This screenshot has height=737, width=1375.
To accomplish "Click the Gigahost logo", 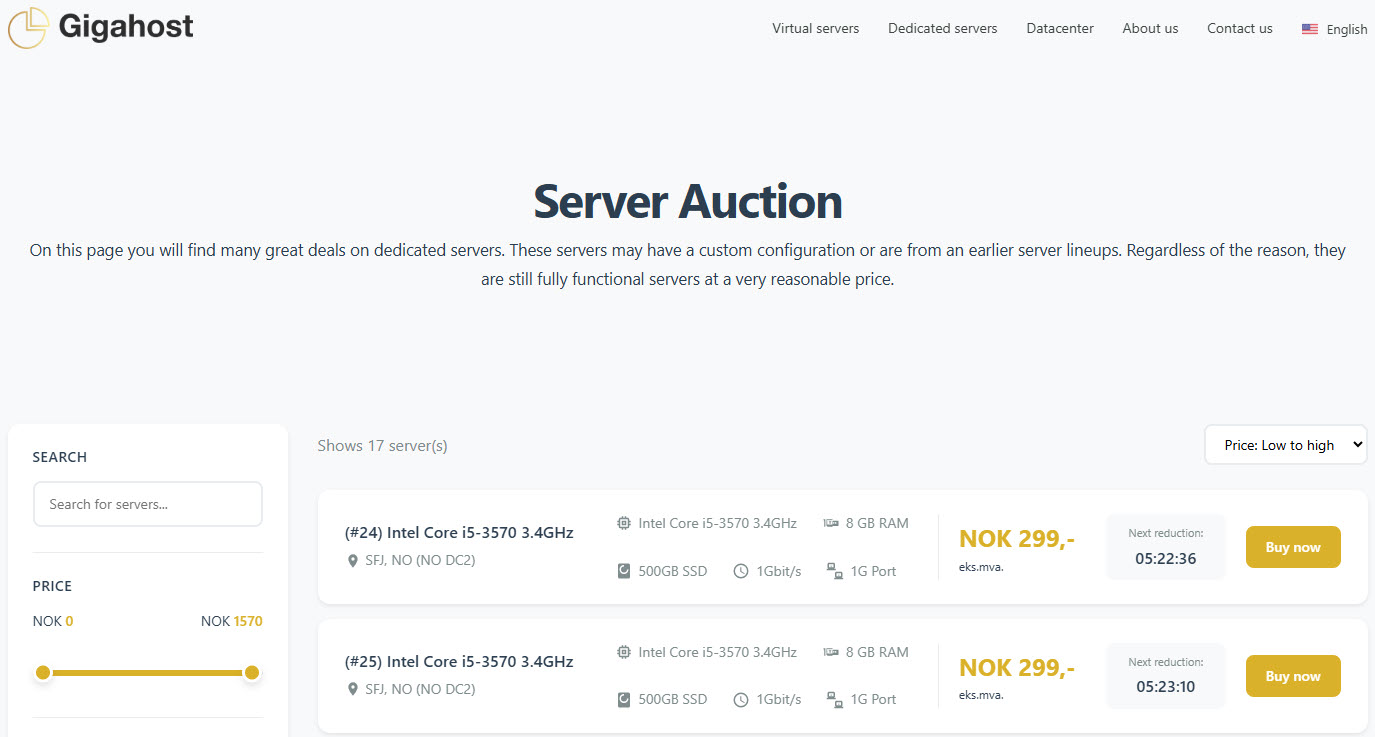I will (100, 27).
